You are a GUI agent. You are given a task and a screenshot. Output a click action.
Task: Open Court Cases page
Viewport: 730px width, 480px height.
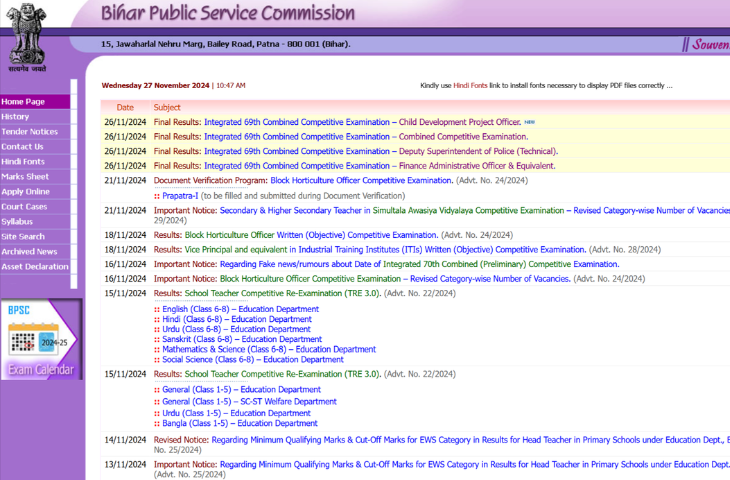[x=35, y=207]
